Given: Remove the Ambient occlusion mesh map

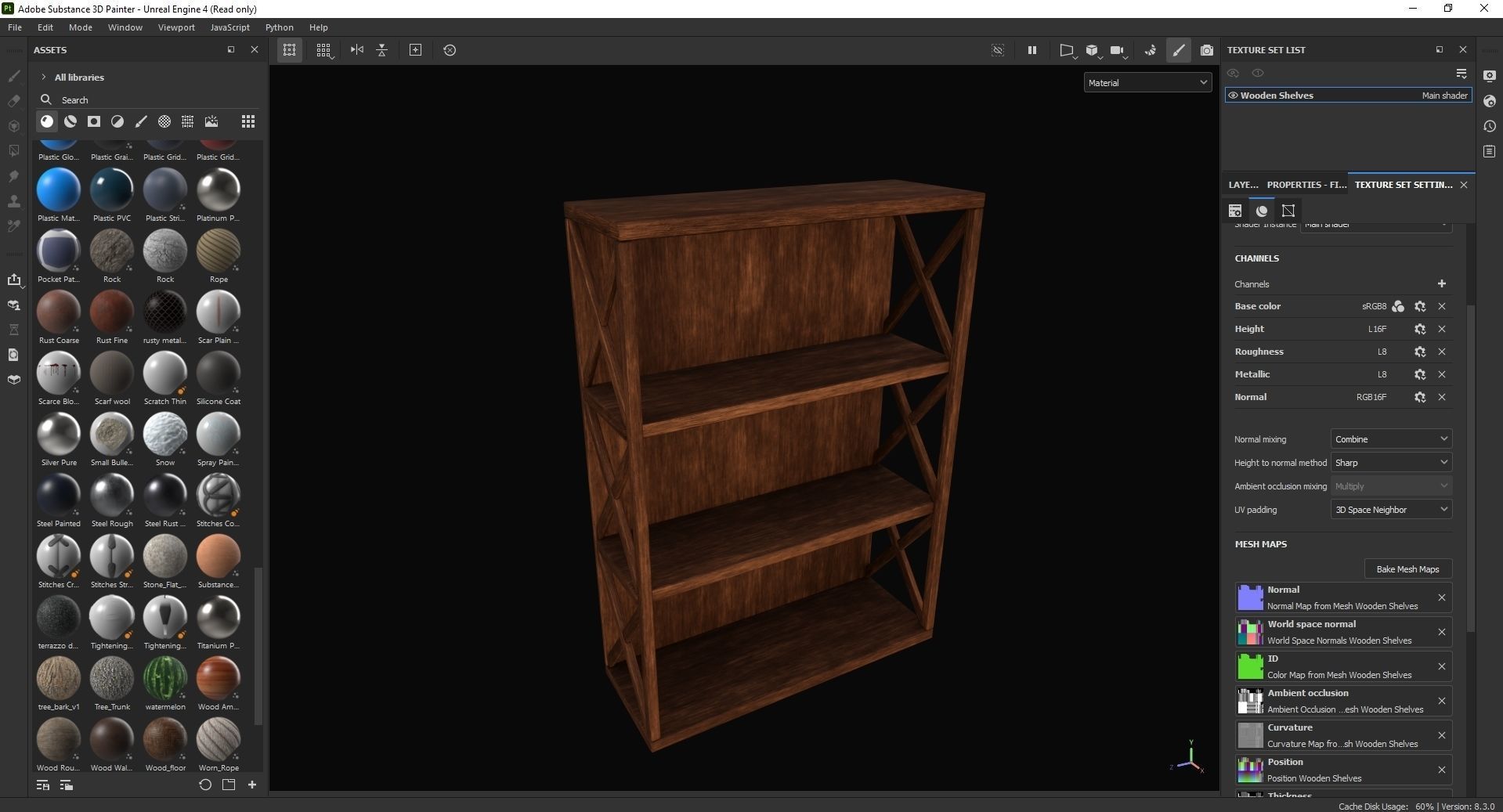Looking at the screenshot, I should pyautogui.click(x=1442, y=701).
